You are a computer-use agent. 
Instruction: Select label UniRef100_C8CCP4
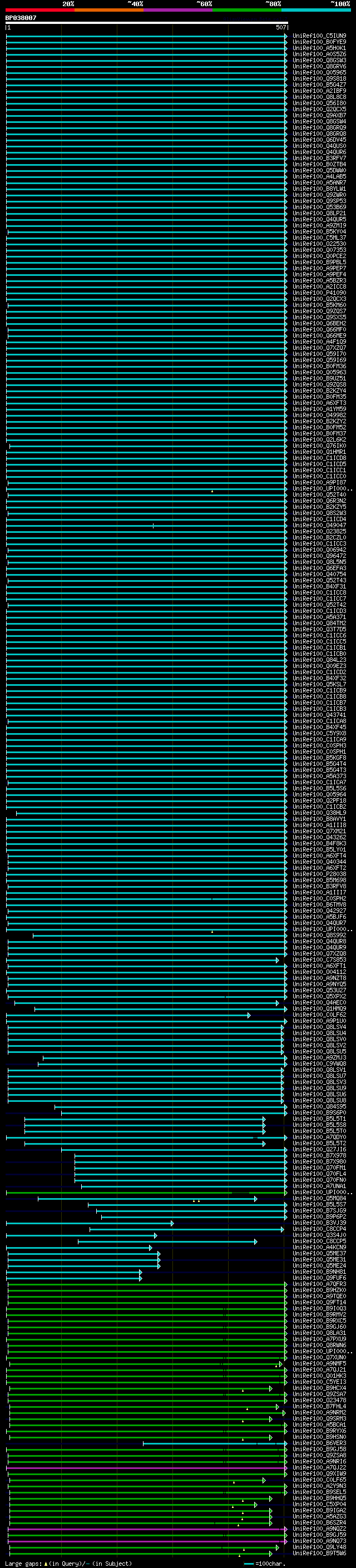click(x=319, y=1229)
